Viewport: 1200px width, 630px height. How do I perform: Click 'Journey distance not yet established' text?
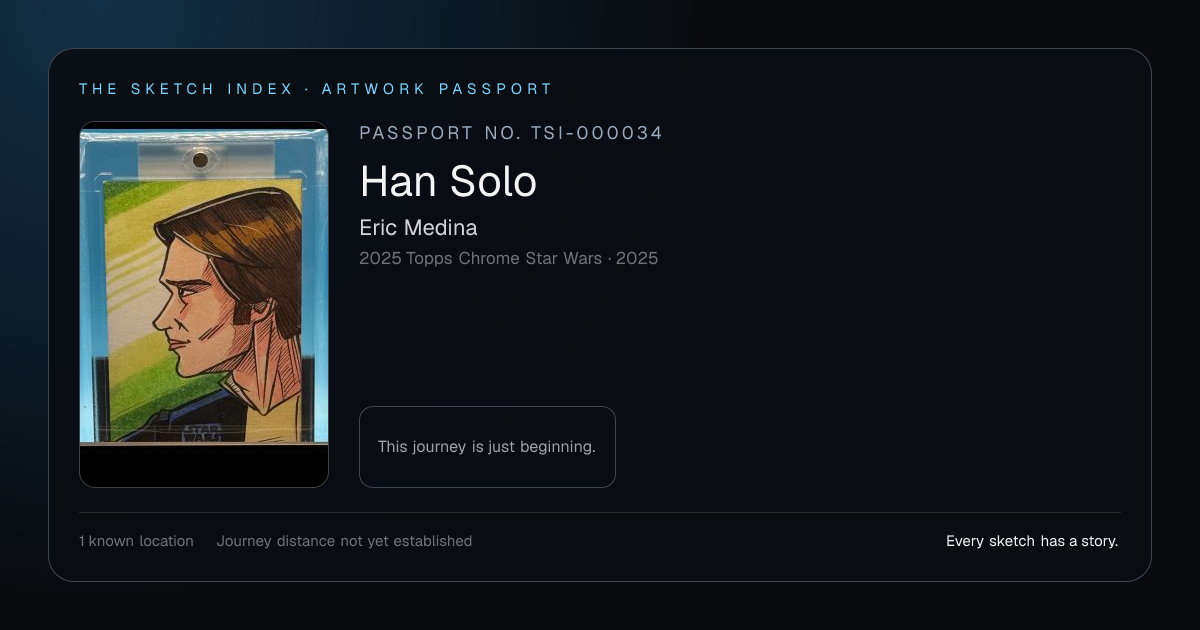coord(344,541)
